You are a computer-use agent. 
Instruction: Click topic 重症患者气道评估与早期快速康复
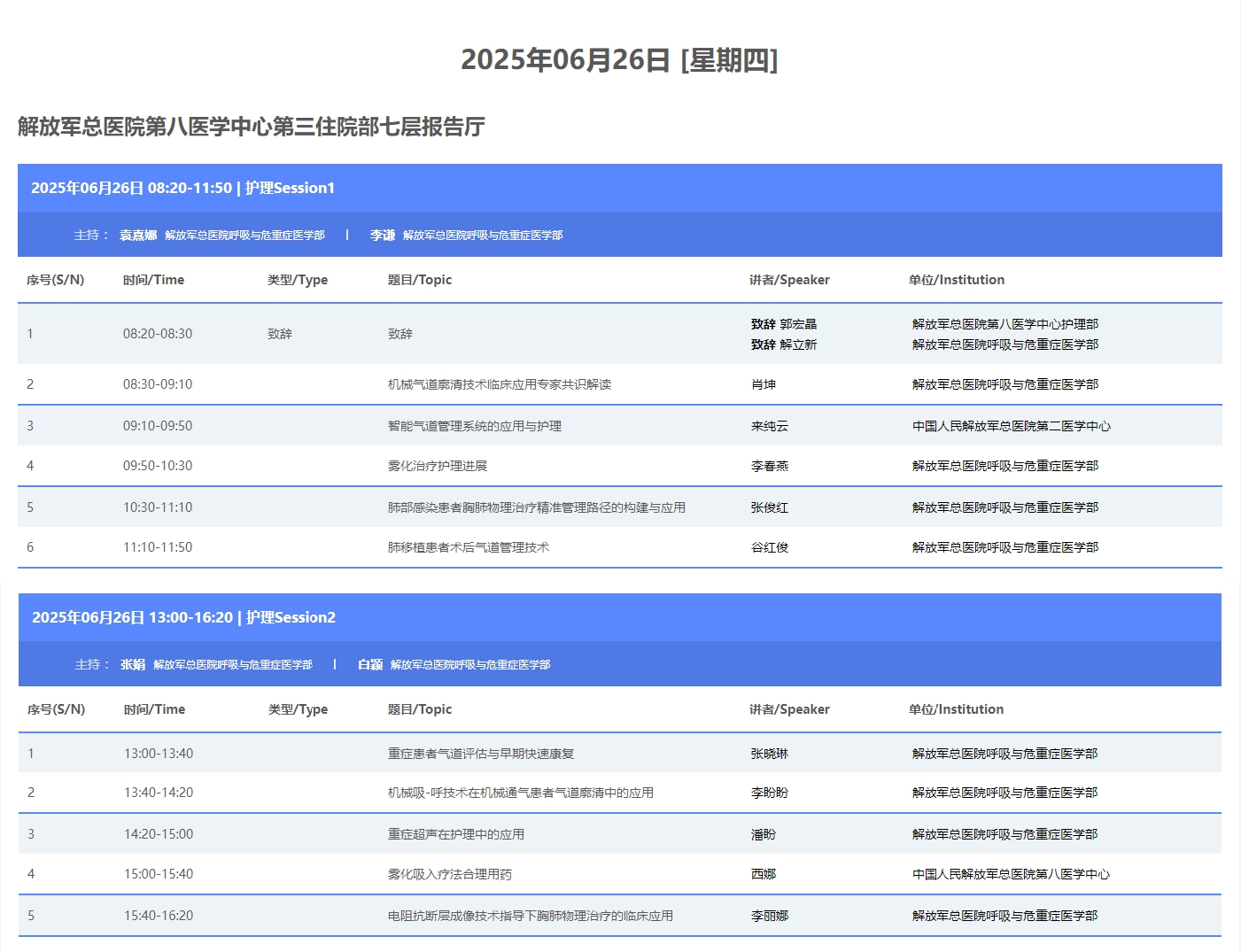tap(481, 754)
